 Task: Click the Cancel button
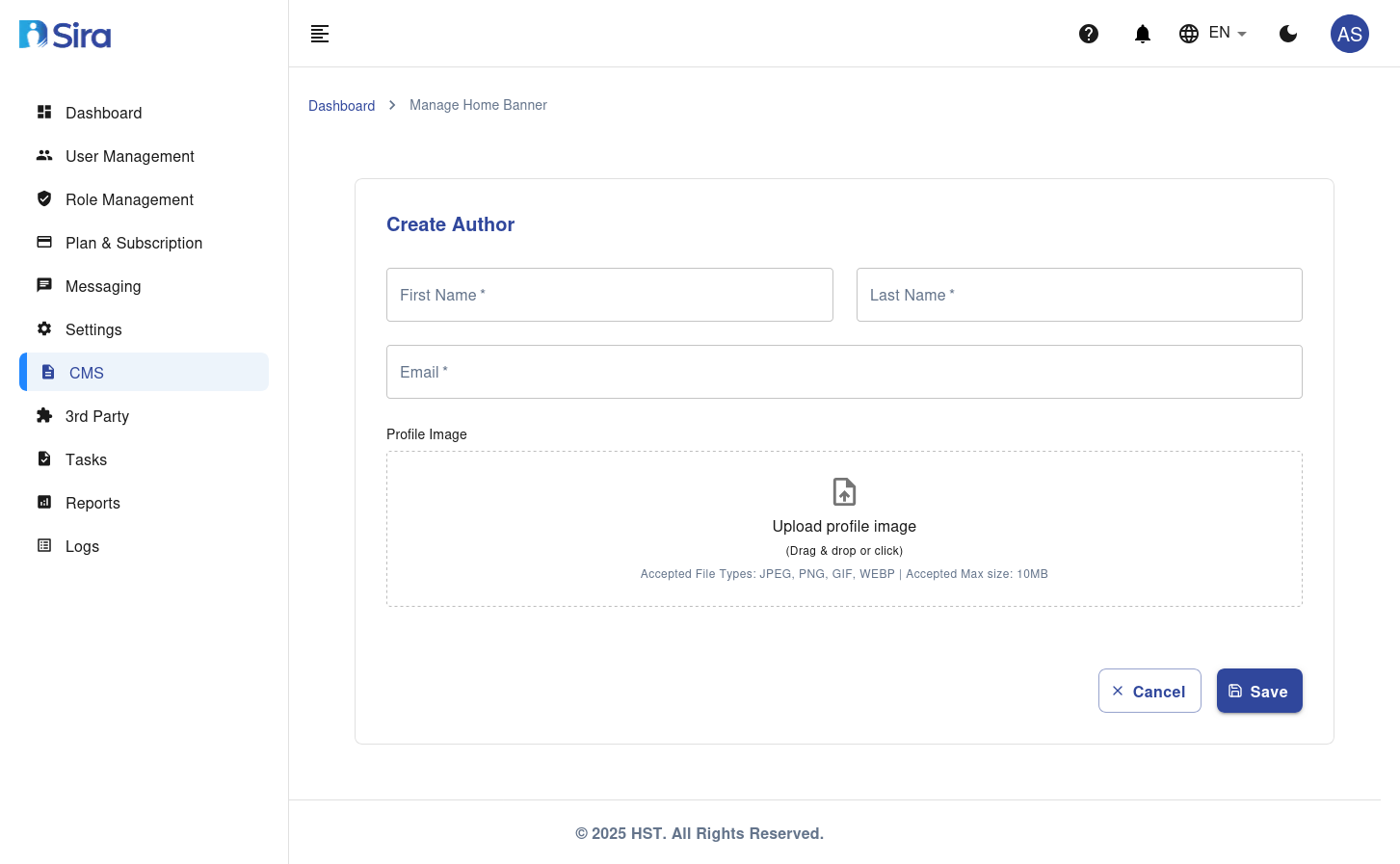(1149, 692)
